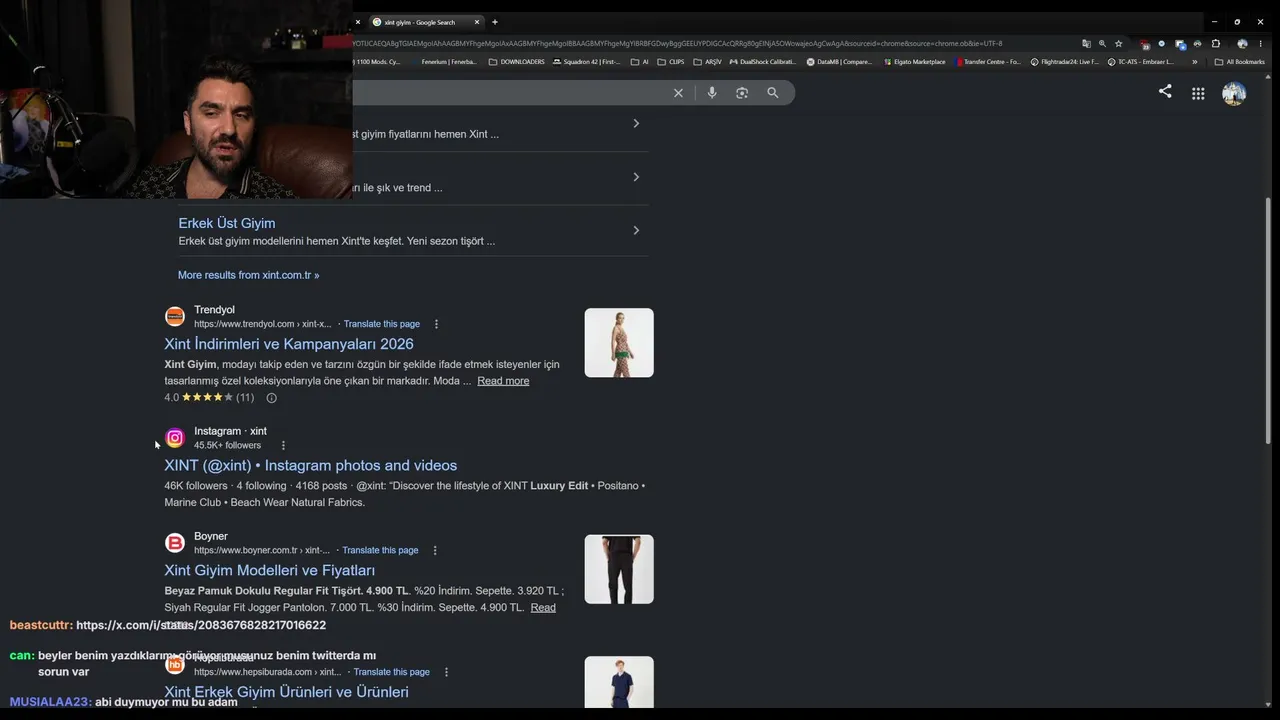The width and height of the screenshot is (1280, 720).
Task: Show hidden bookmarks with the double chevron
Action: [x=1194, y=62]
